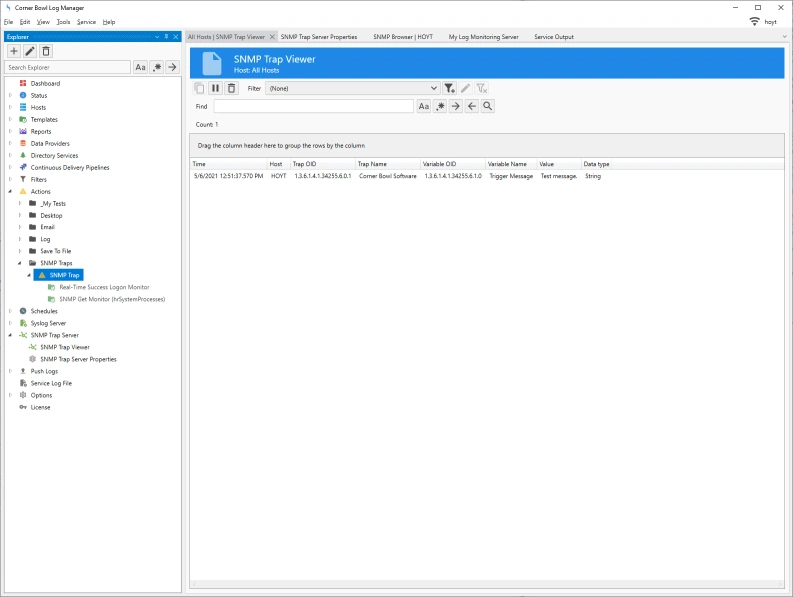Screen dimensions: 793x597
Task: Toggle wildcard search in Explorer search
Action: [x=157, y=67]
